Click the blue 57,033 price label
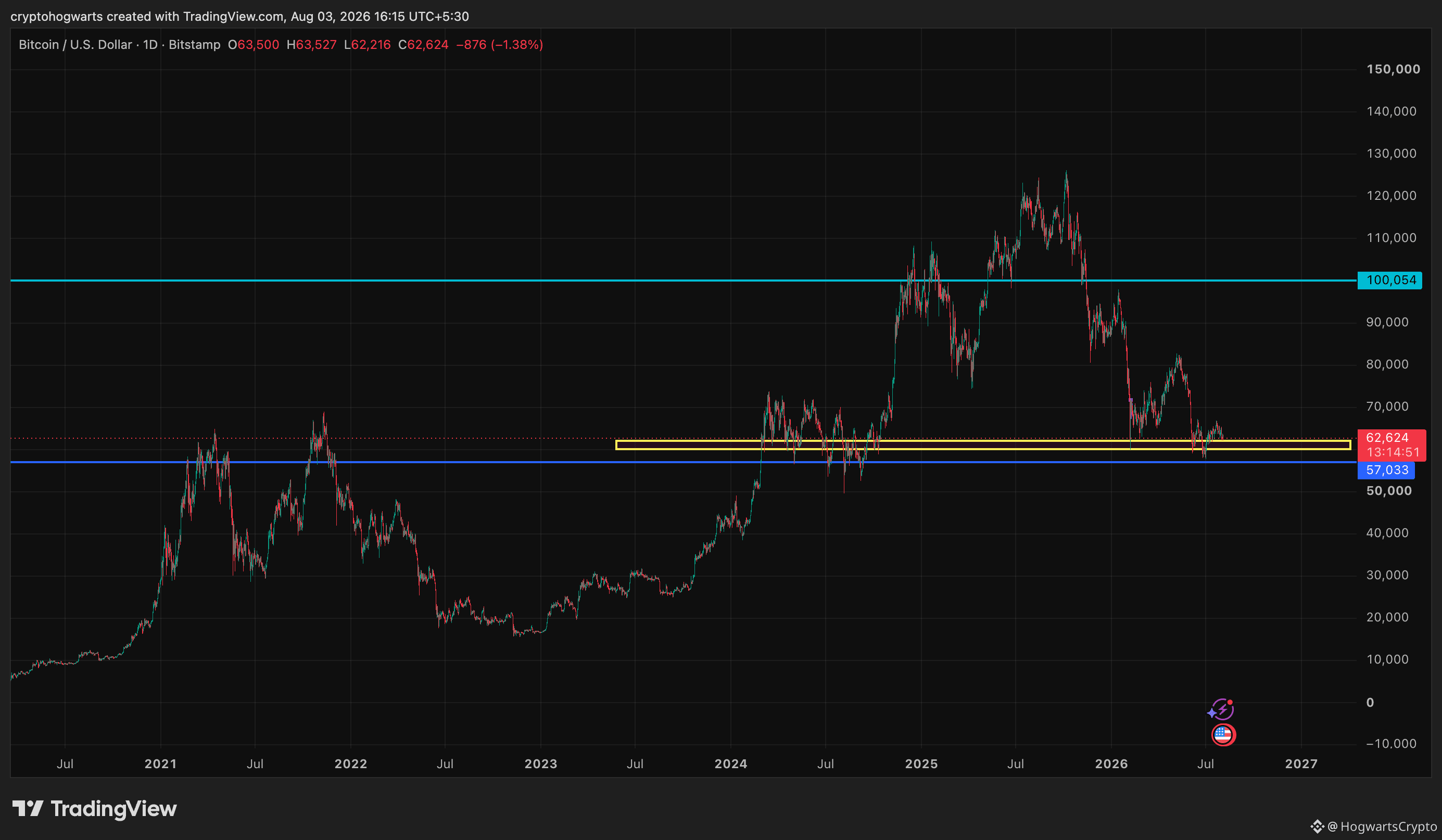1442x840 pixels. [x=1386, y=470]
